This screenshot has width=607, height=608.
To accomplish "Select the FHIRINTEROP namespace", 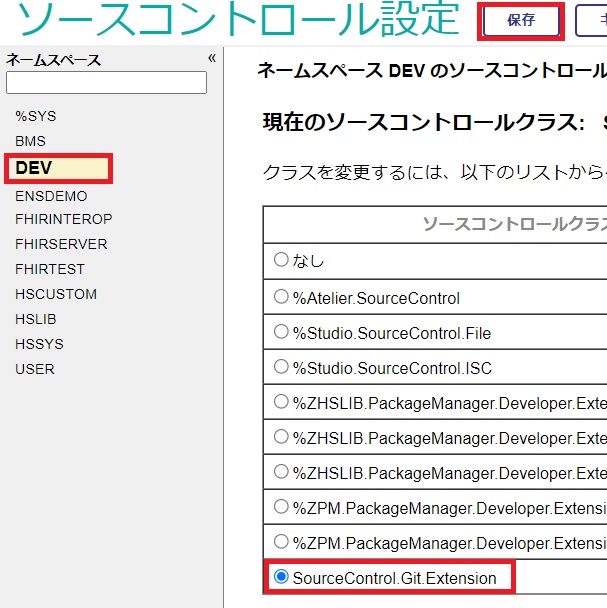I will (63, 219).
